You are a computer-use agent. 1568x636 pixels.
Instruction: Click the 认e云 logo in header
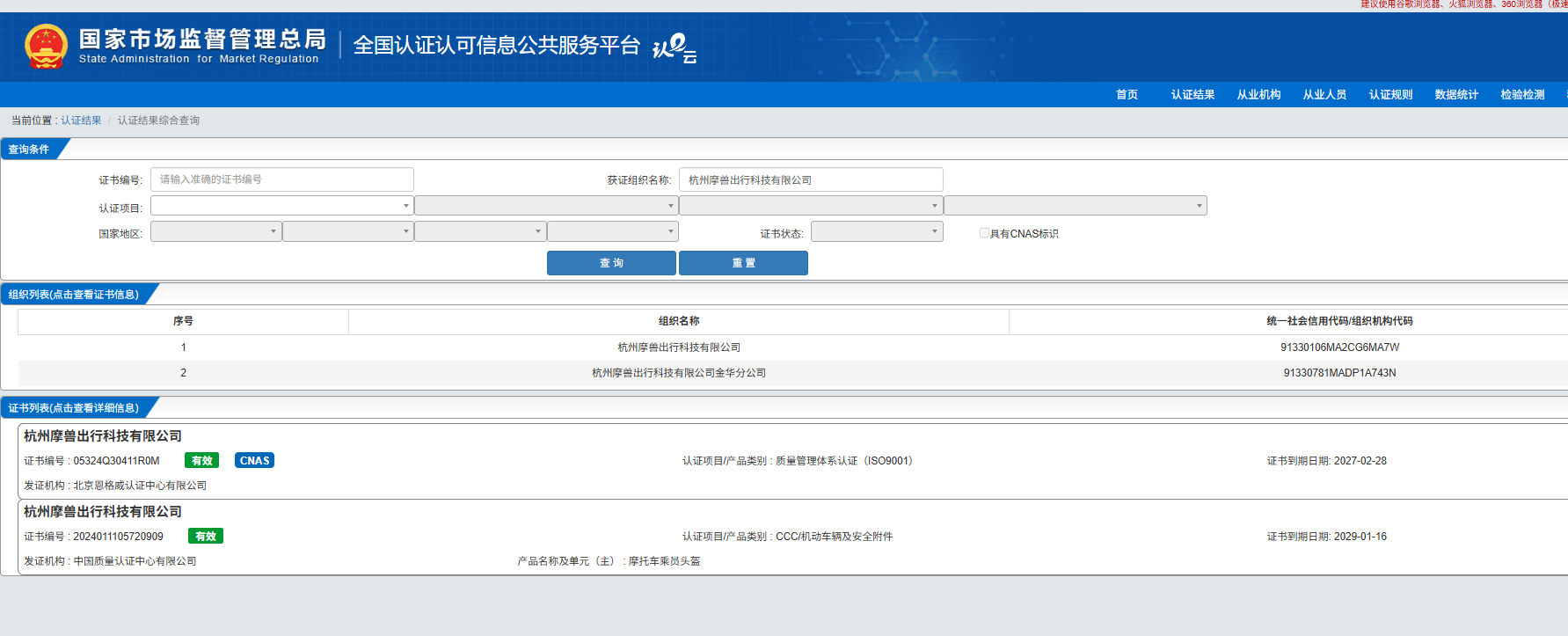click(x=675, y=48)
